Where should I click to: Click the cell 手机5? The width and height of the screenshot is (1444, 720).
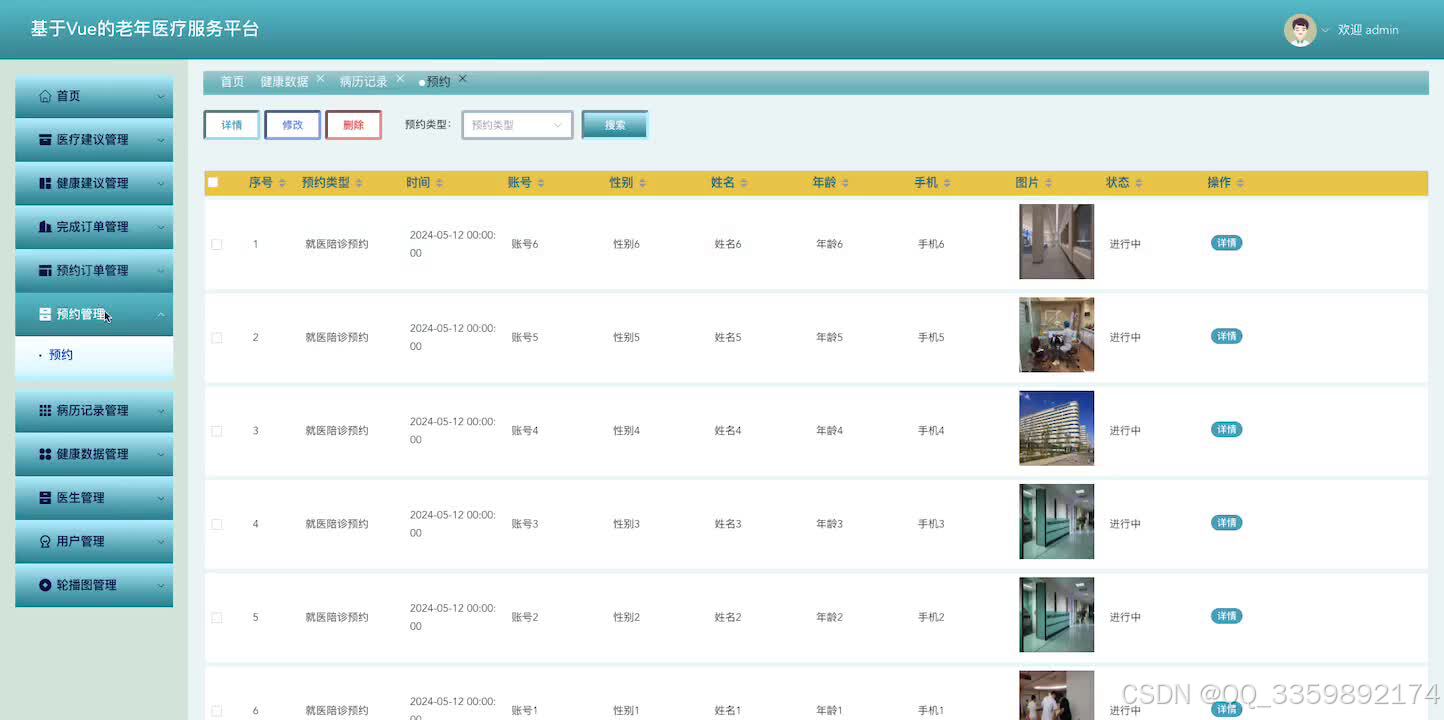click(931, 338)
